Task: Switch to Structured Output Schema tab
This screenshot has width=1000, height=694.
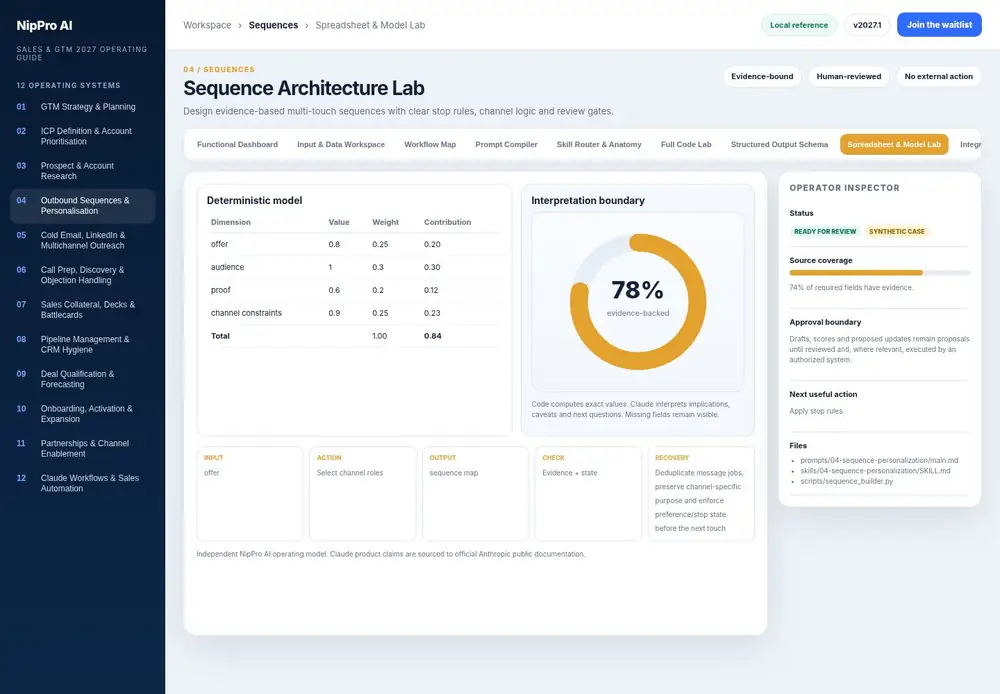Action: 779,145
